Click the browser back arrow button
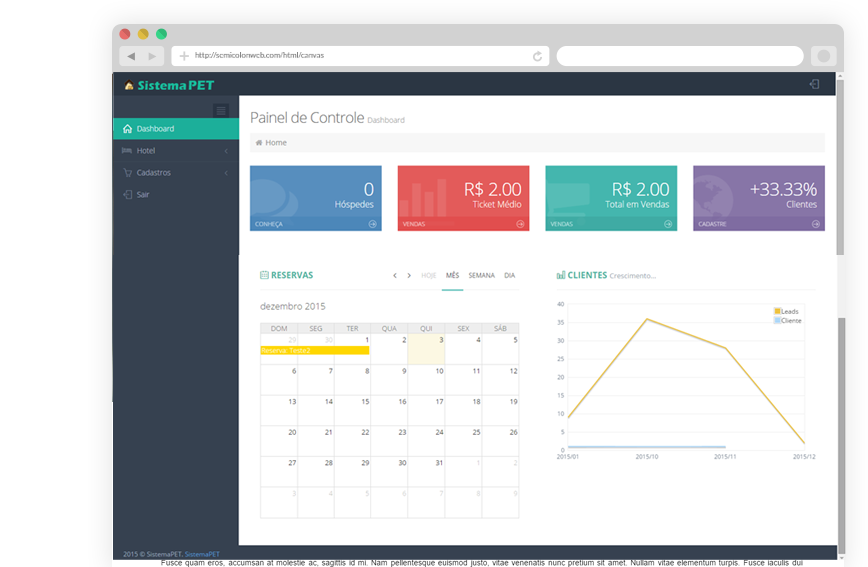The height and width of the screenshot is (567, 868). tap(131, 56)
